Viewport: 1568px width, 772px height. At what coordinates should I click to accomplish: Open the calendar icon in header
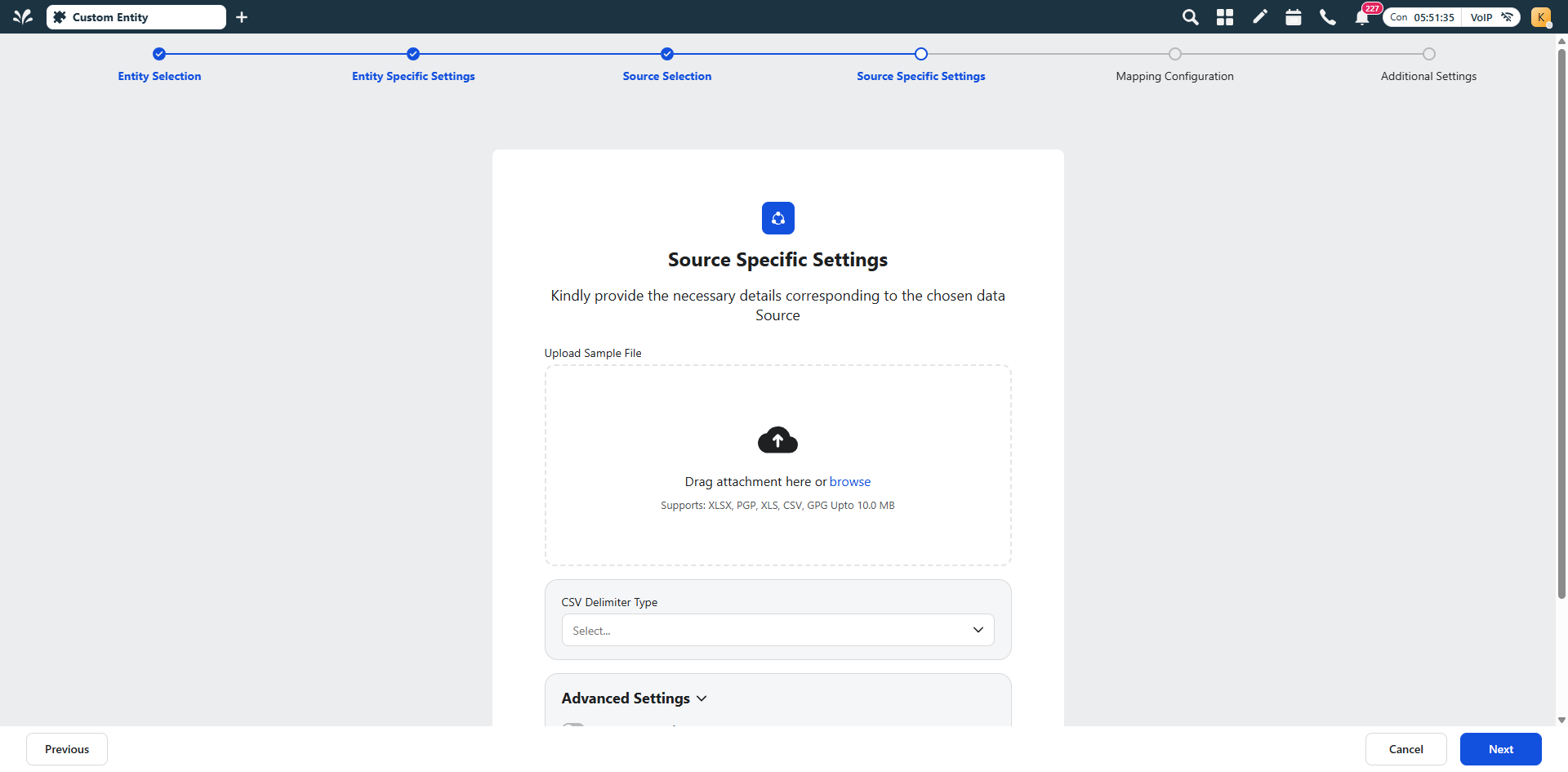[1294, 17]
